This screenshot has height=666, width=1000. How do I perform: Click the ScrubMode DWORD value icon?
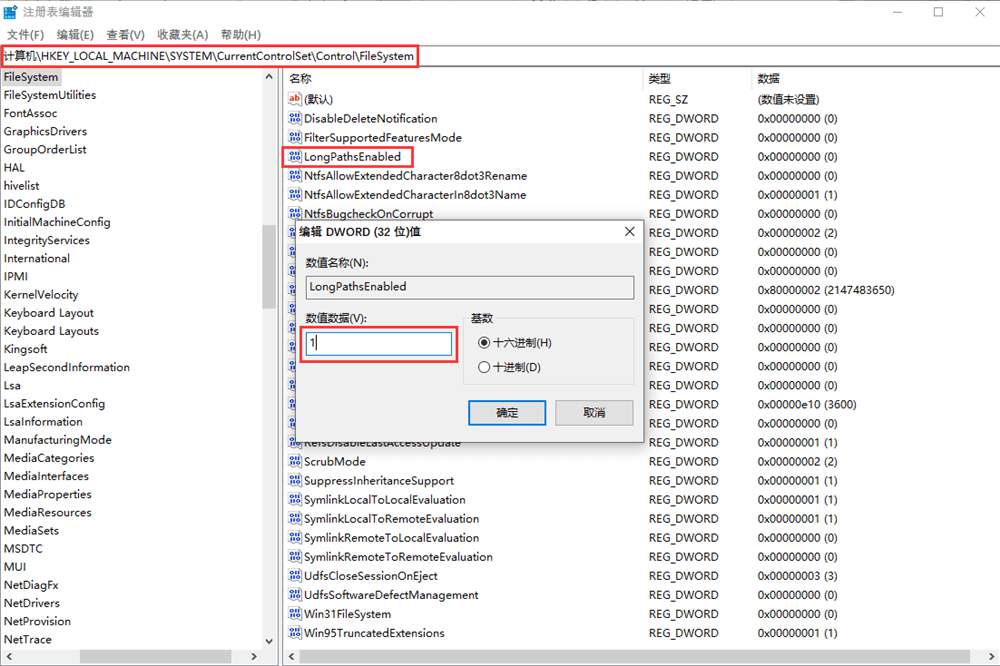(295, 462)
